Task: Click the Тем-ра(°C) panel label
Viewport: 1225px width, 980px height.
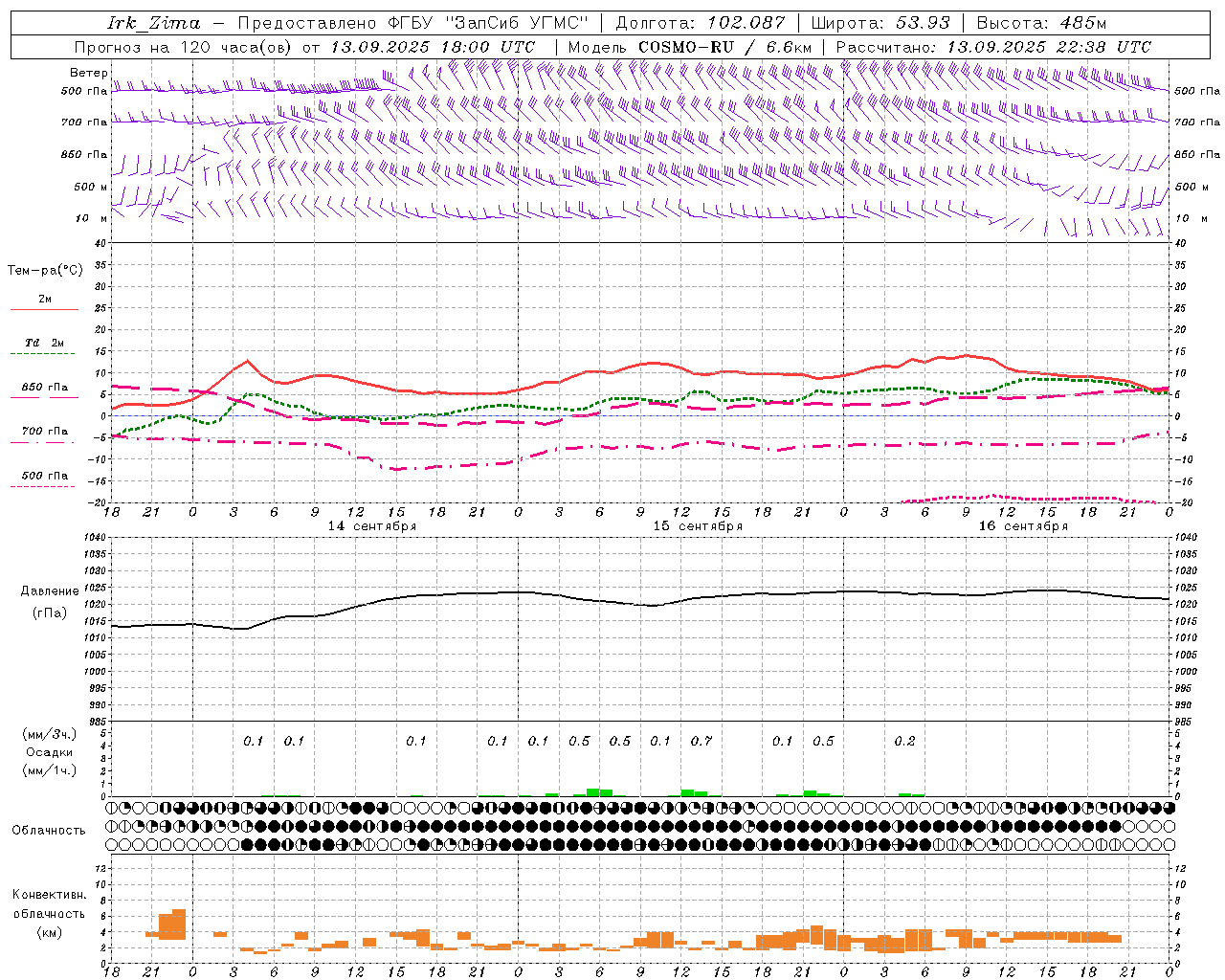Action: (45, 271)
